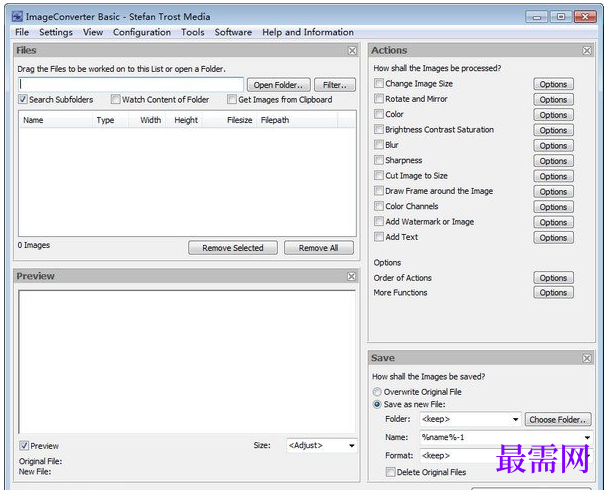608x490 pixels.
Task: Click Choose Folder button
Action: (558, 419)
